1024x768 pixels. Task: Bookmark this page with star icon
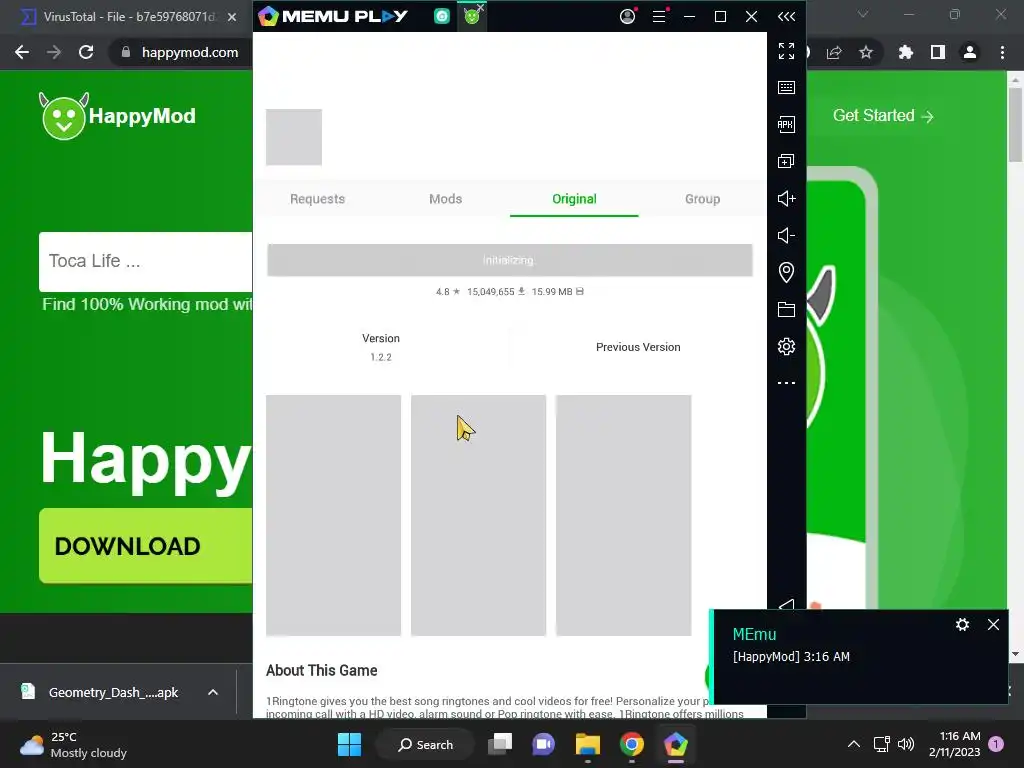click(866, 52)
